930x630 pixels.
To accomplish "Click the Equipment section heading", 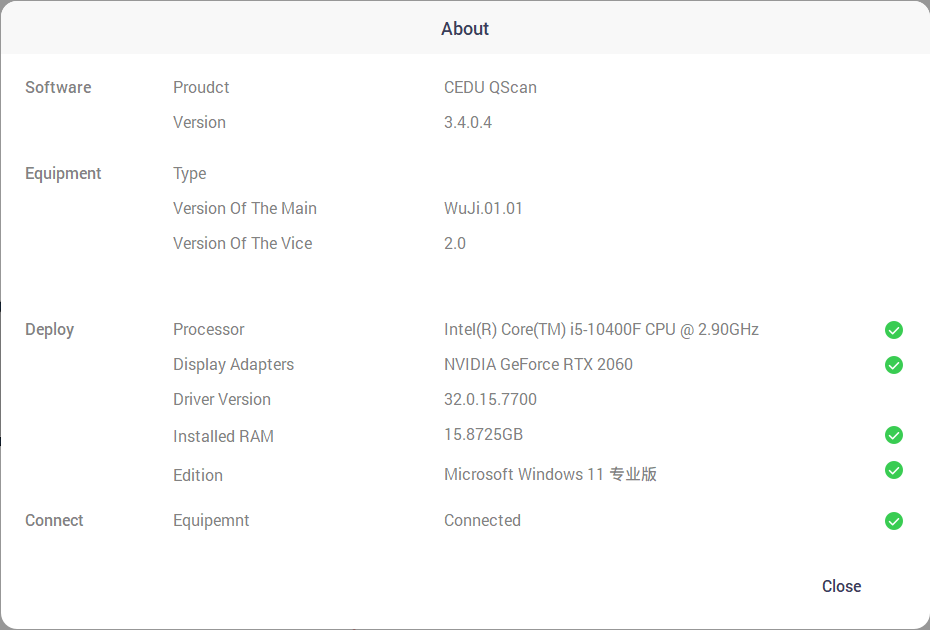I will [x=63, y=174].
